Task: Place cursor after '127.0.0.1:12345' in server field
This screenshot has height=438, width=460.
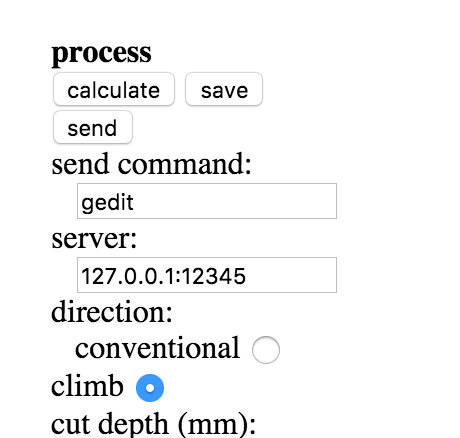Action: [x=247, y=276]
